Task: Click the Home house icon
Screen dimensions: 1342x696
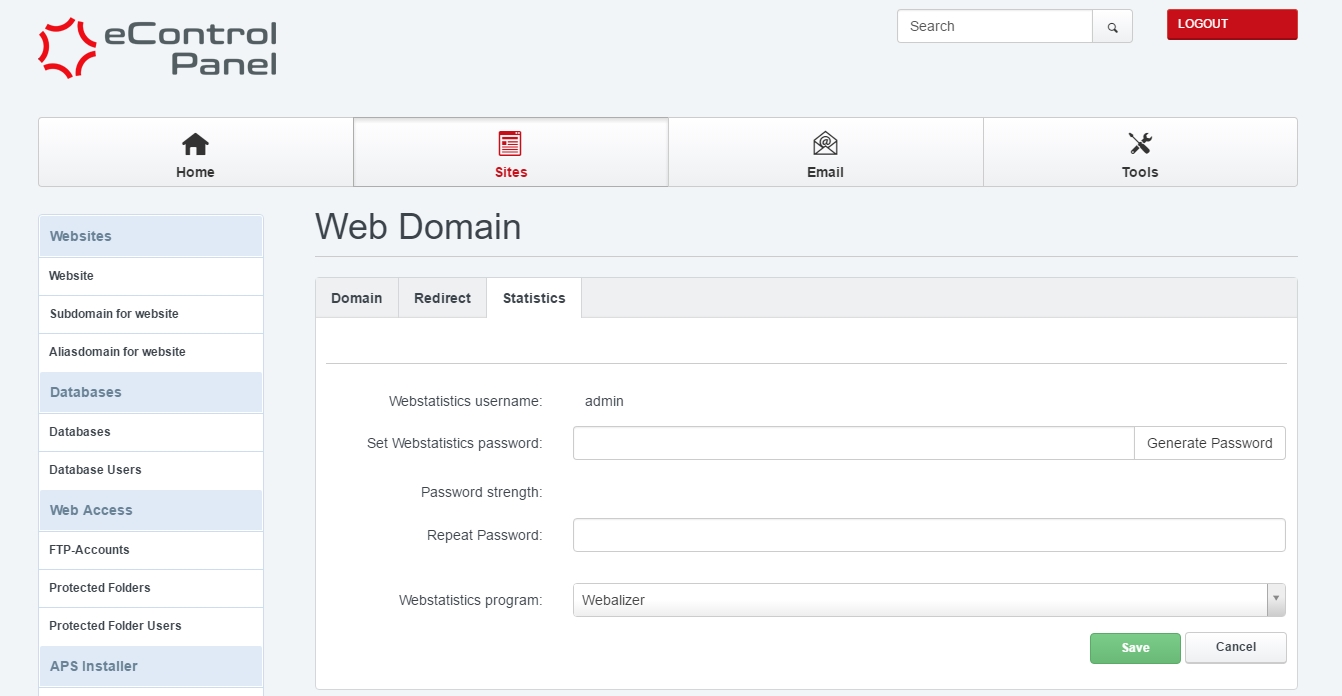Action: [195, 144]
